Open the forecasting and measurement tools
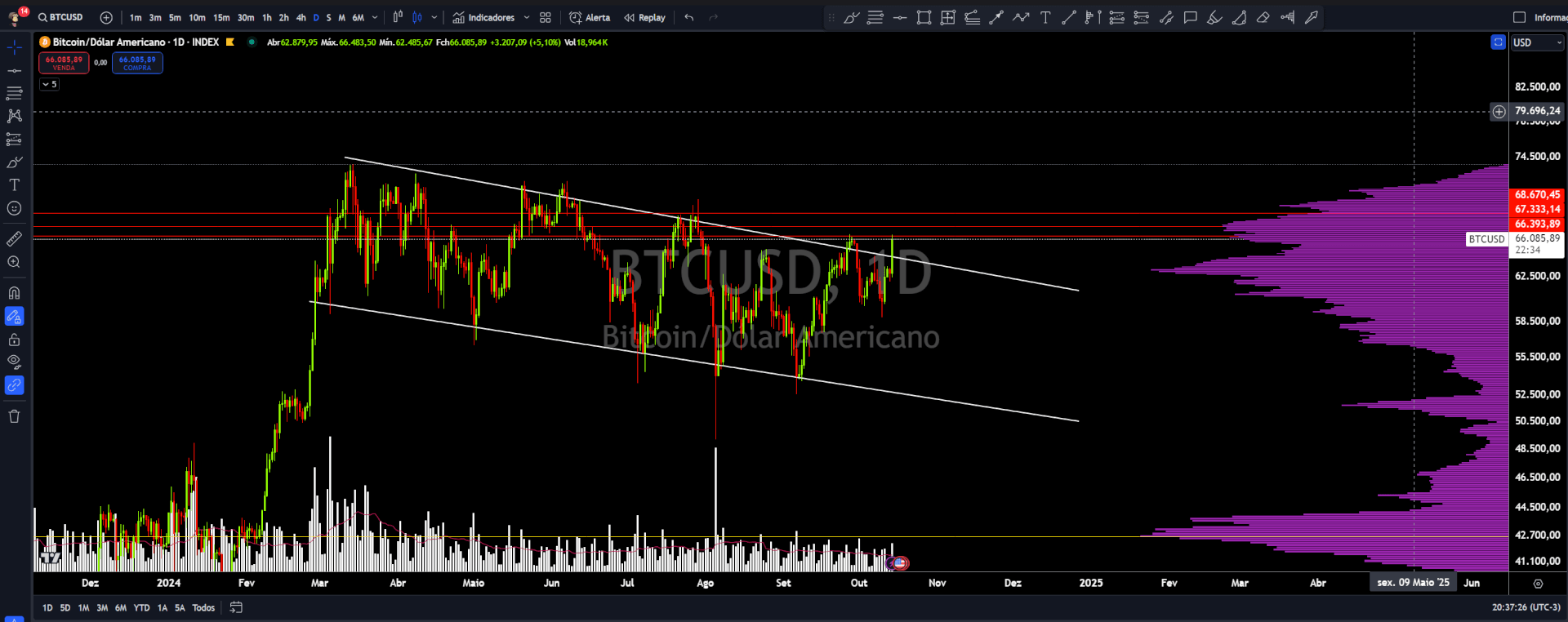Image resolution: width=1568 pixels, height=622 pixels. coord(14,140)
